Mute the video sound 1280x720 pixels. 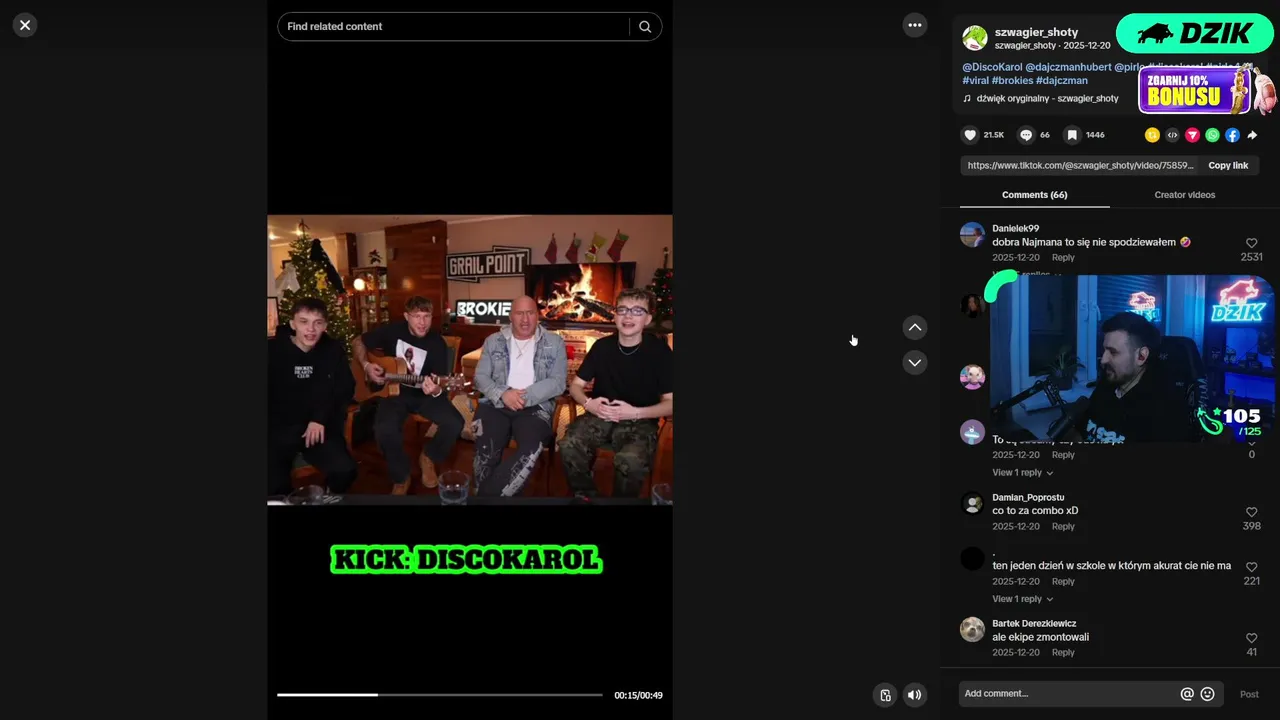tap(914, 695)
